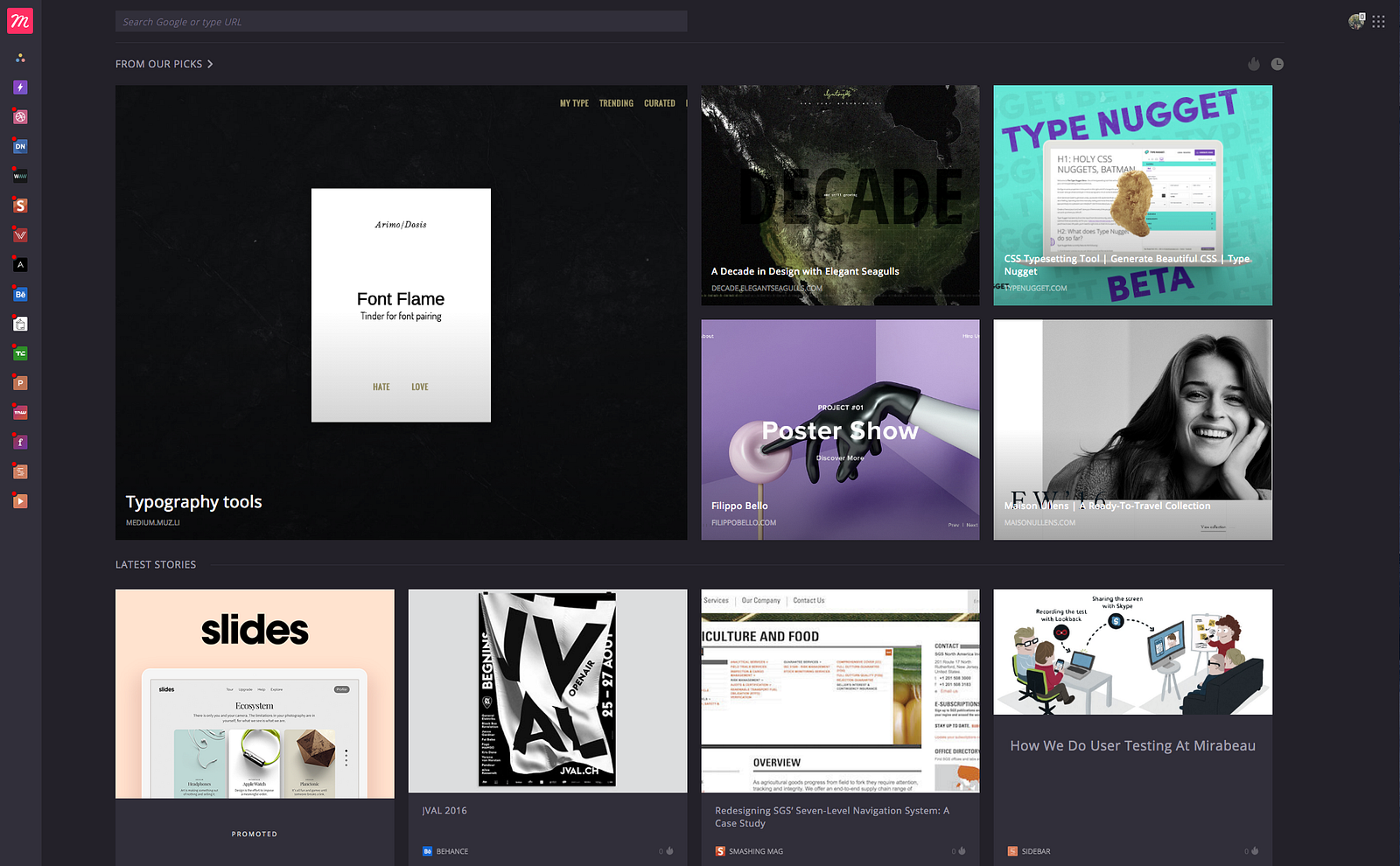
Task: Open the DN Designer News feed
Action: click(x=20, y=146)
